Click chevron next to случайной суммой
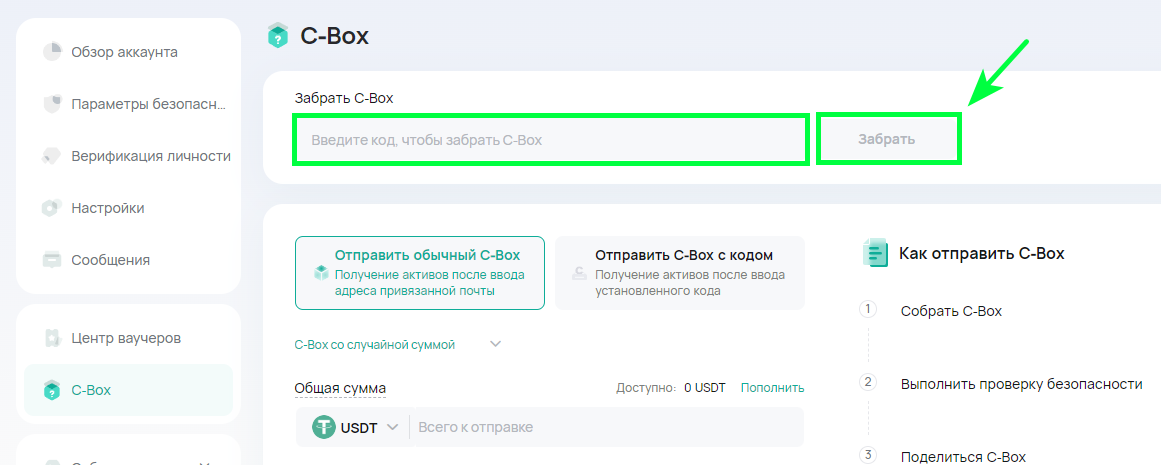1161x465 pixels. [495, 344]
